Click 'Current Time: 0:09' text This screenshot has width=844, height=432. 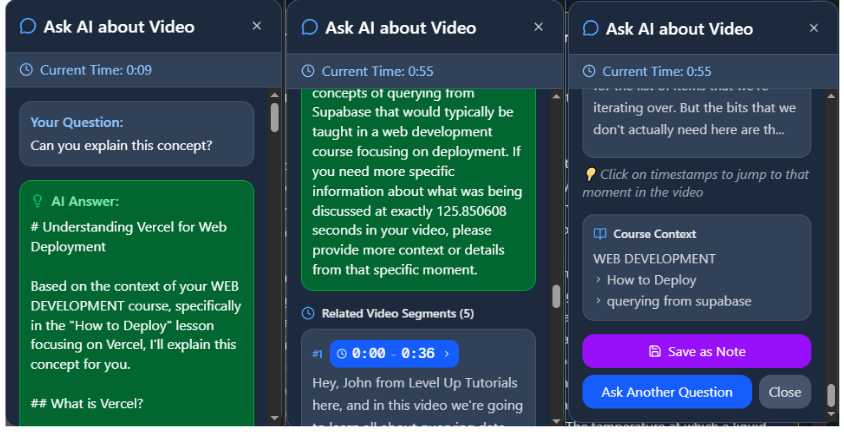(x=96, y=70)
